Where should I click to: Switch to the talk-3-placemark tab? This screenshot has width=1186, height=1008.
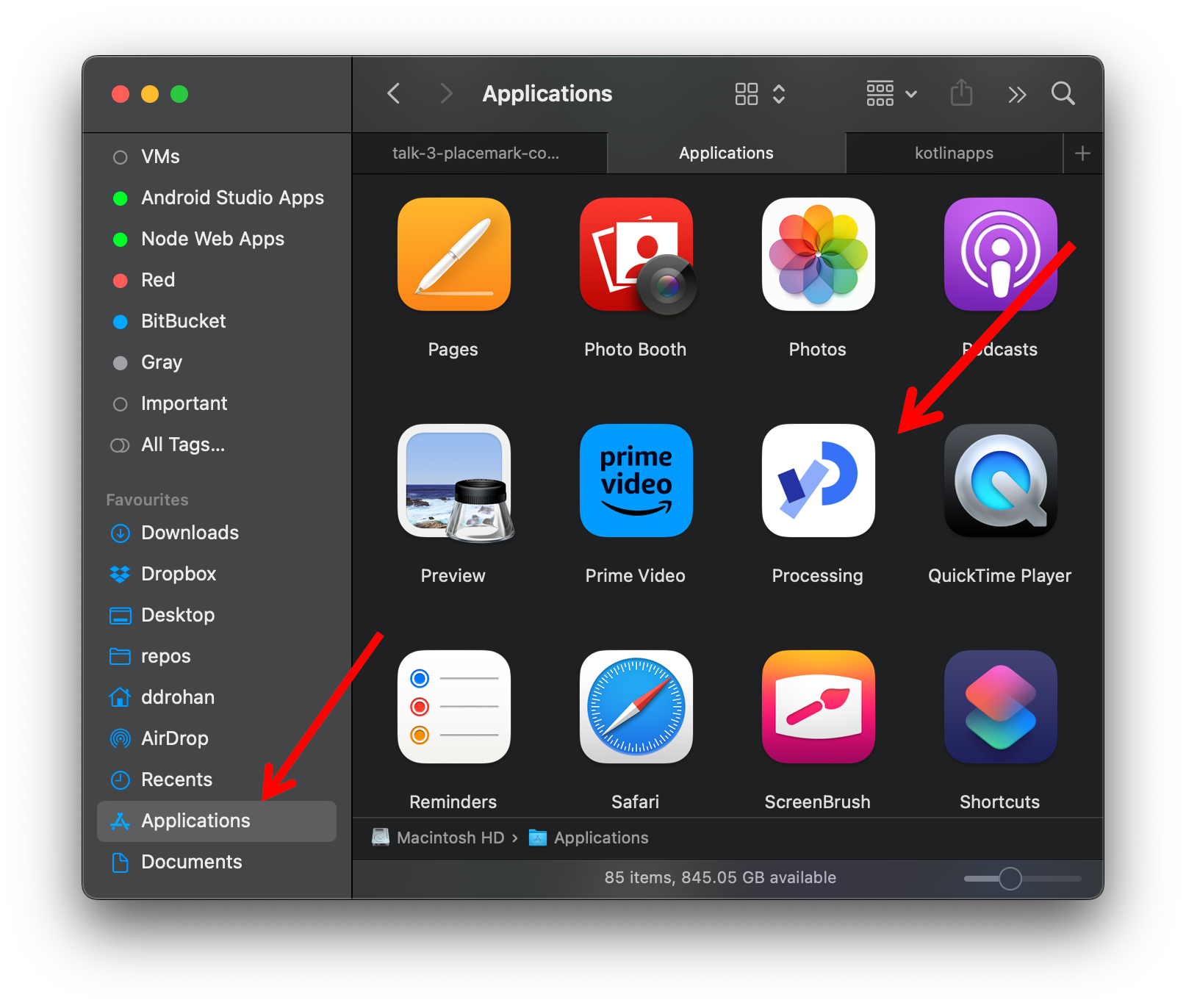click(476, 153)
